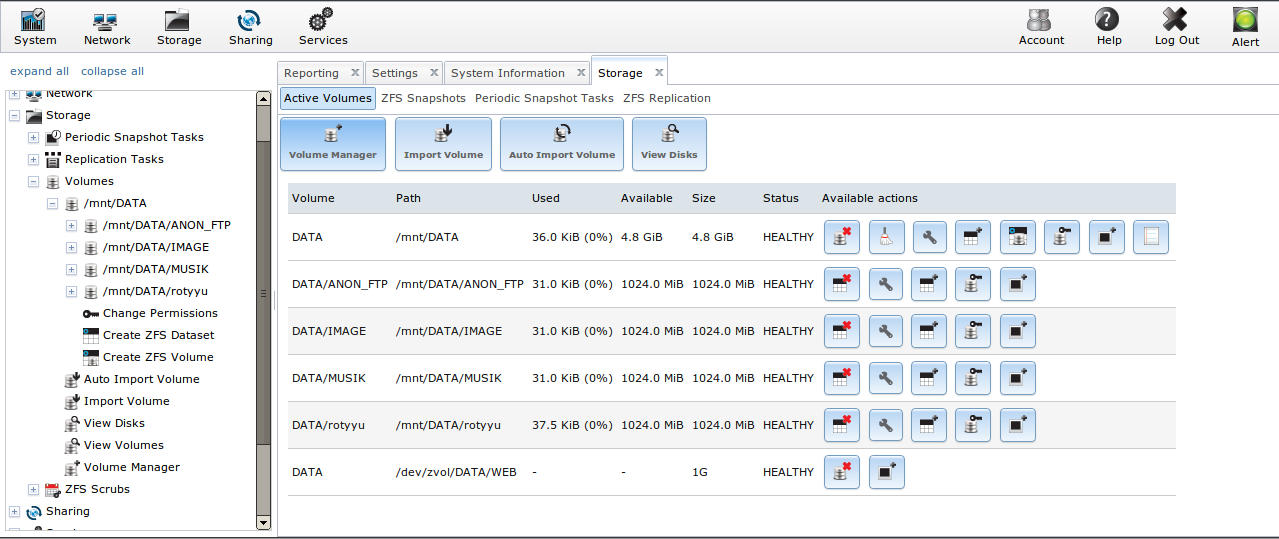Select Create ZFS Volume in sidebar tree
This screenshot has width=1279, height=539.
[x=158, y=357]
